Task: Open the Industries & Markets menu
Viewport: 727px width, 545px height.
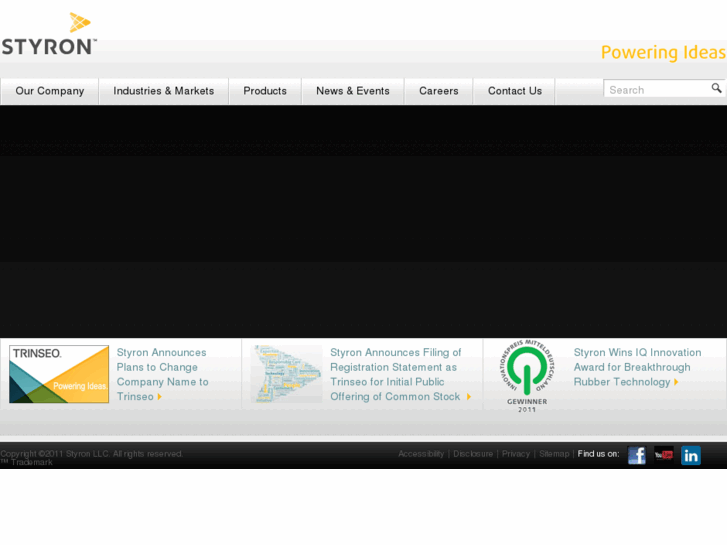Action: click(x=164, y=91)
